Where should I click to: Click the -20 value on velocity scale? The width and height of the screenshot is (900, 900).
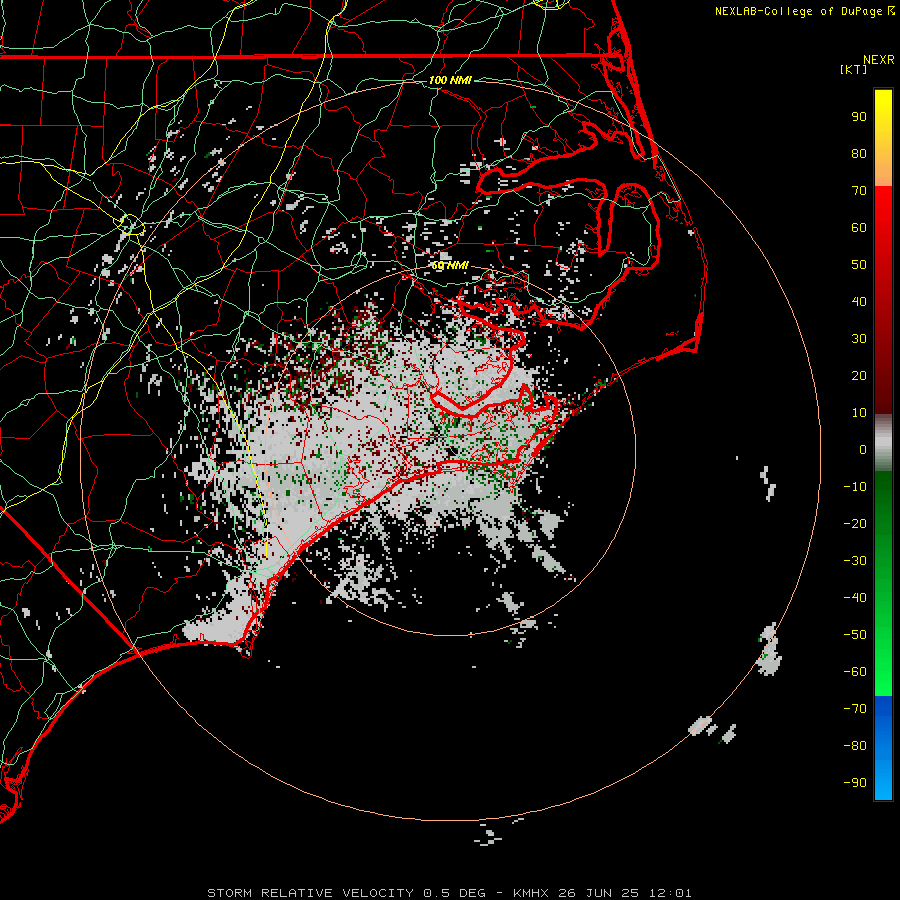855,523
